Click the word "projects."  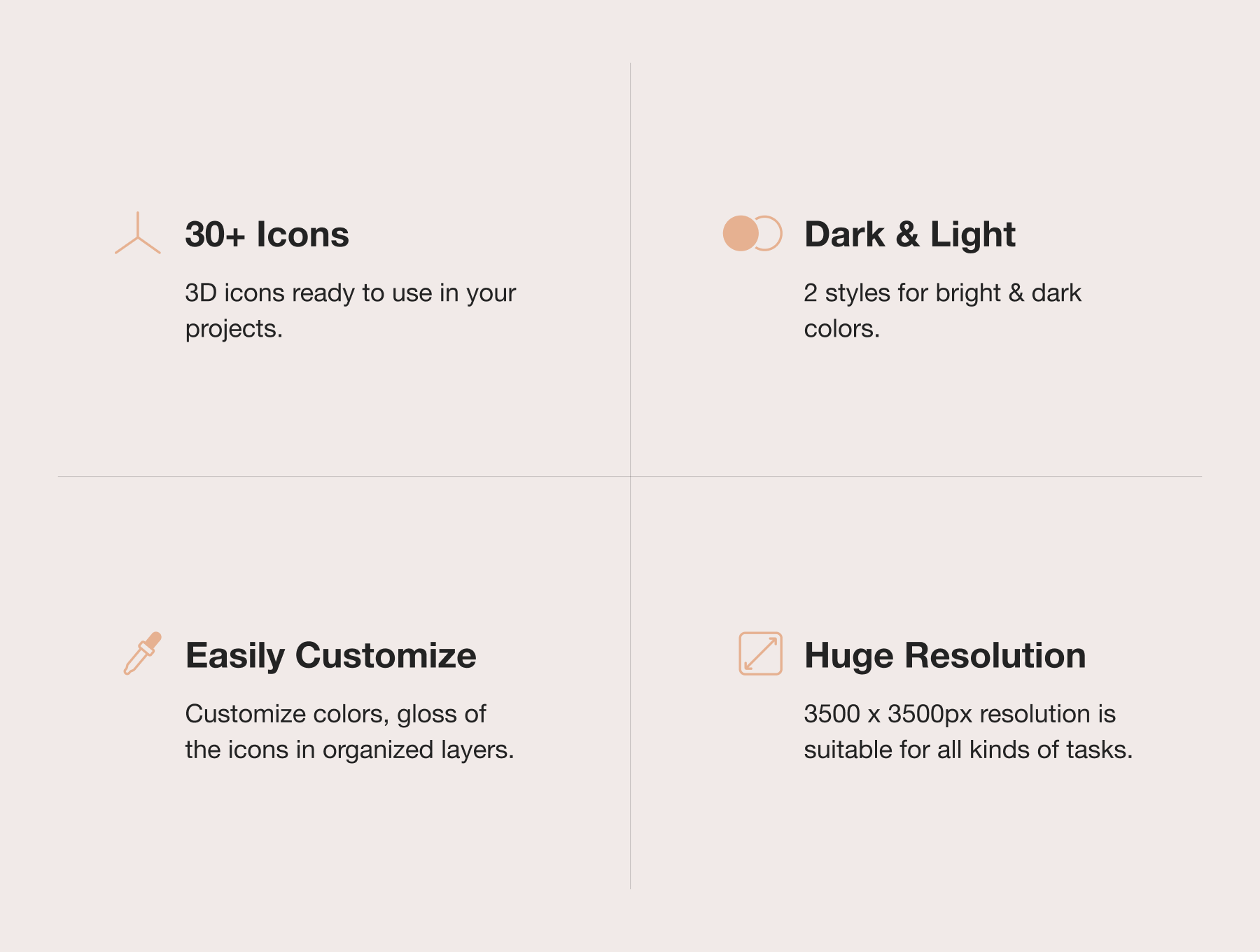coord(234,329)
